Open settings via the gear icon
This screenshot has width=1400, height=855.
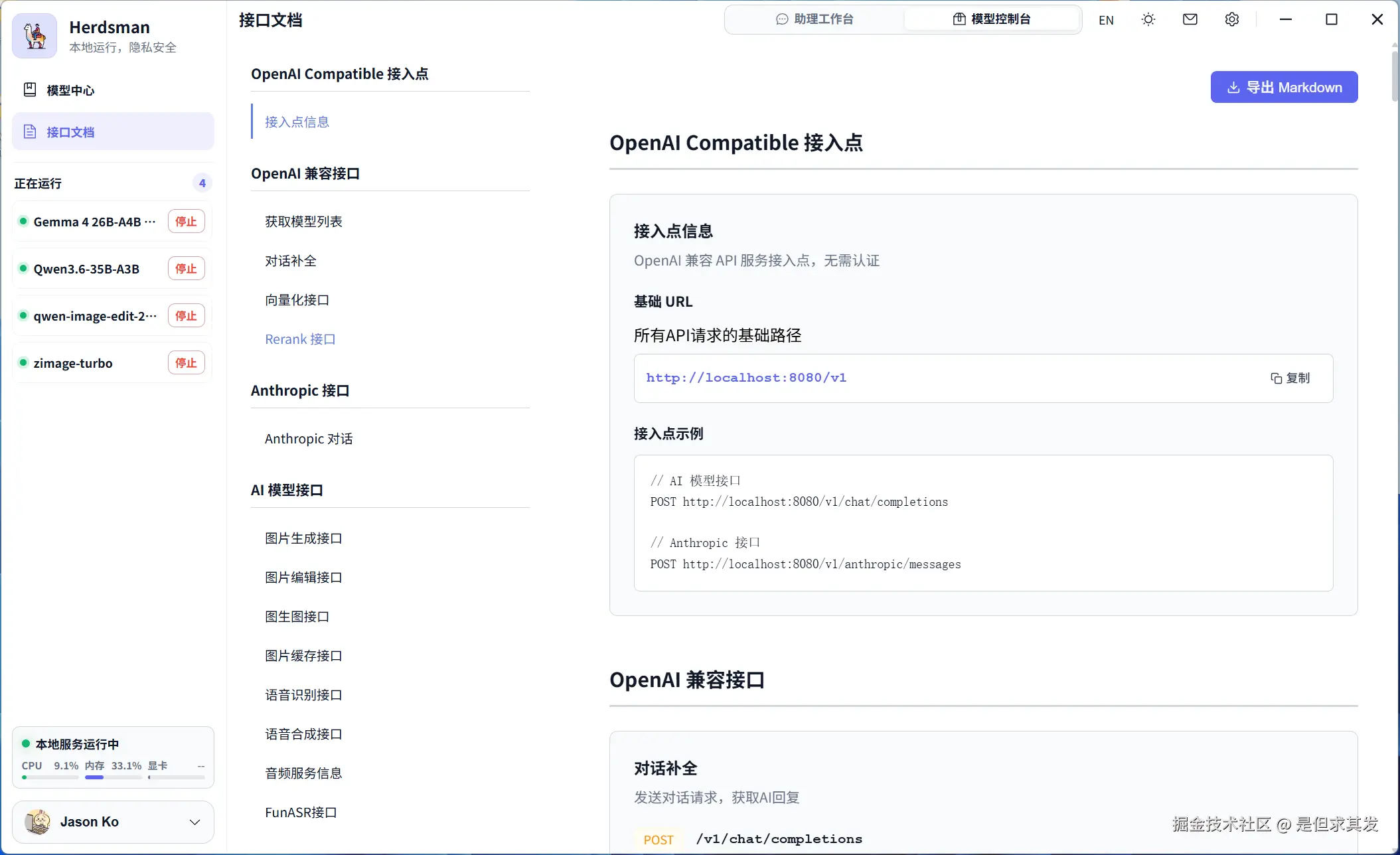[x=1232, y=19]
